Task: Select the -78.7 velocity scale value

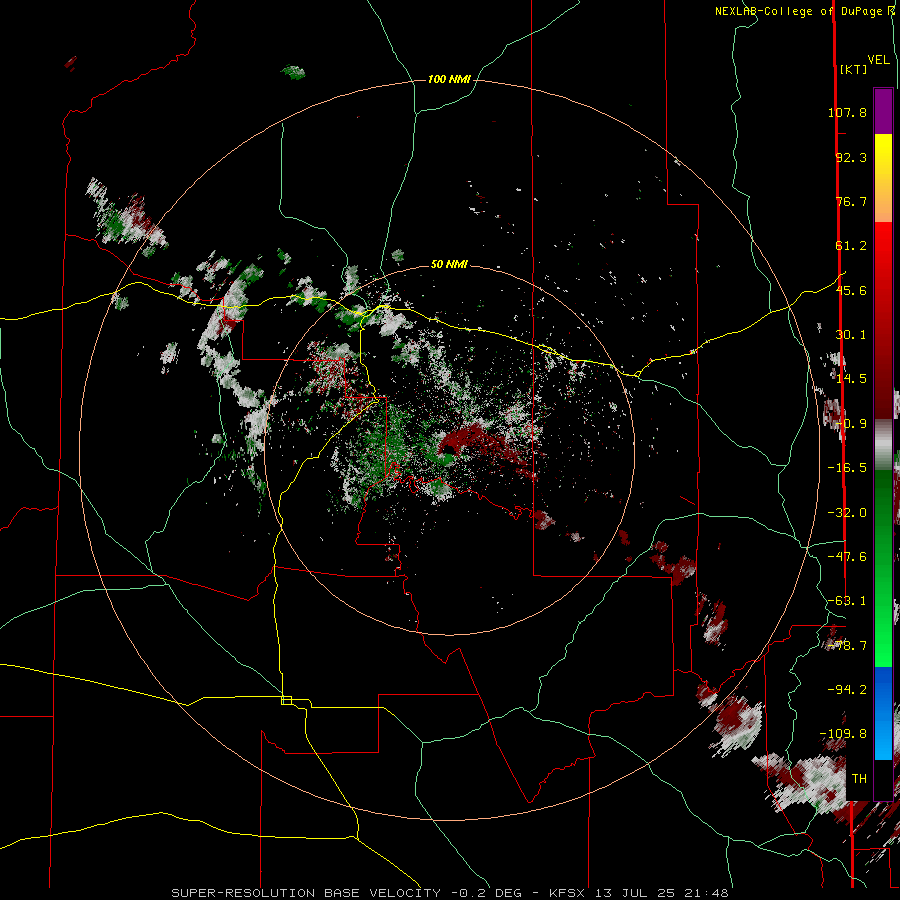Action: tap(847, 646)
